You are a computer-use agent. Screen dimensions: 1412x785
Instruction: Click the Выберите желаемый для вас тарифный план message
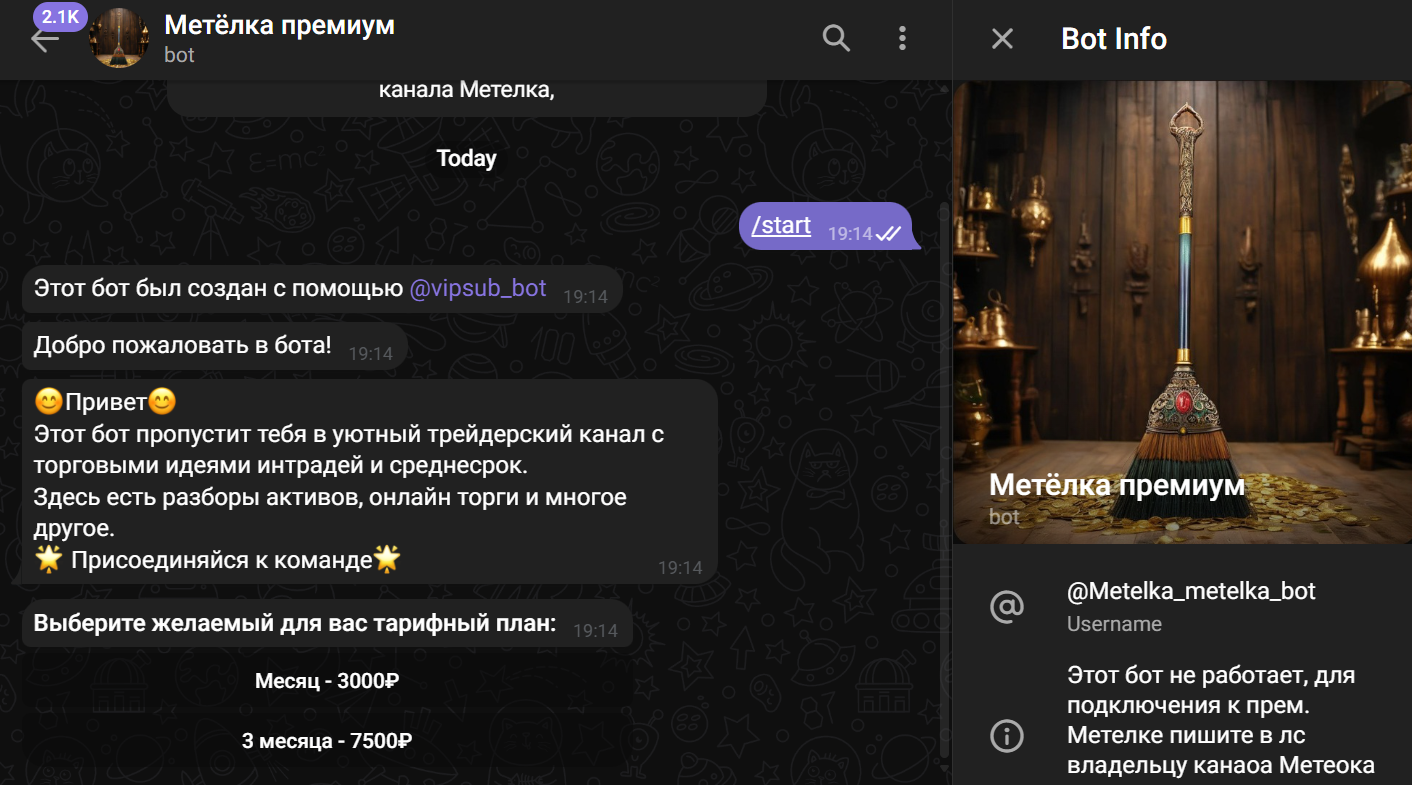point(327,624)
